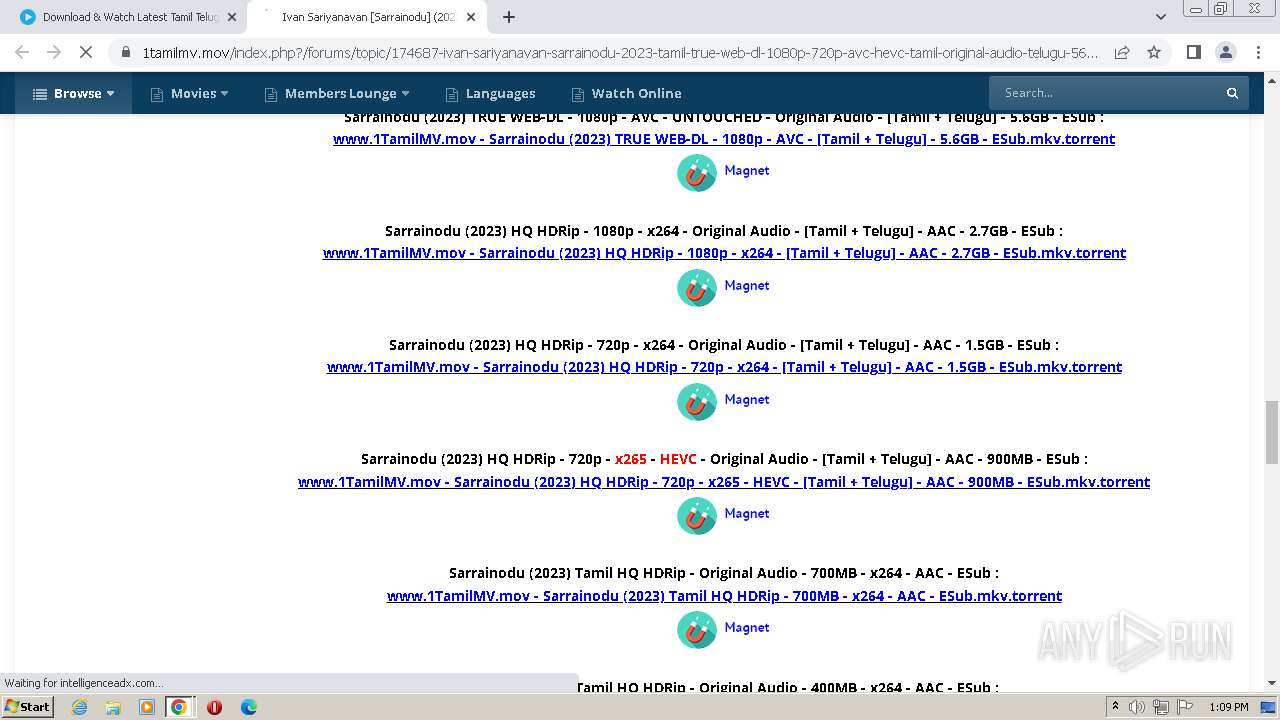Open the Chrome profile avatar
Image resolution: width=1280 pixels, height=720 pixels.
(1225, 52)
